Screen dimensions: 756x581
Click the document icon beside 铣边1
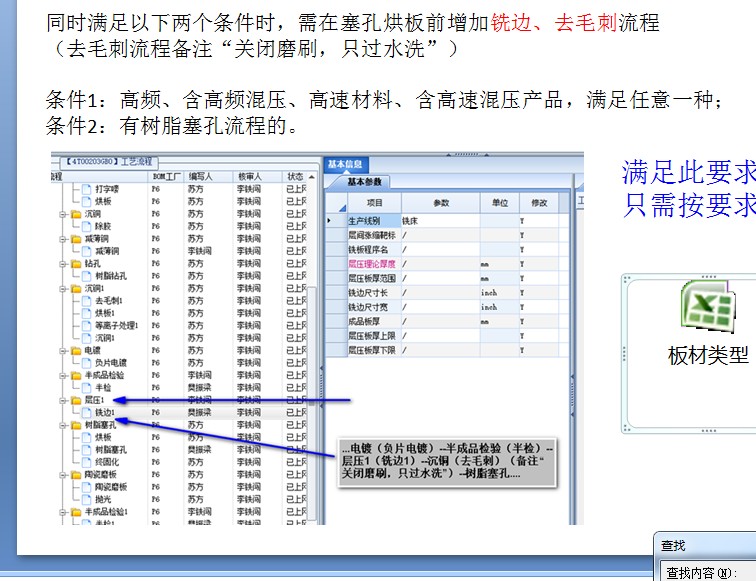(x=86, y=413)
